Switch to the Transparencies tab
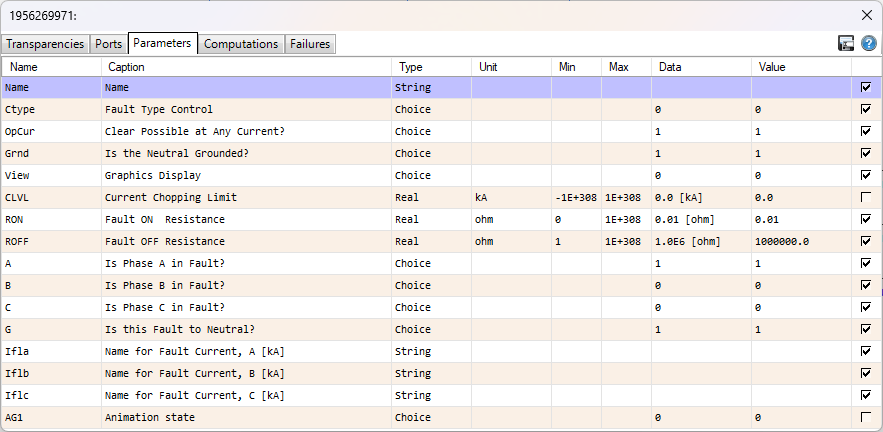The width and height of the screenshot is (883, 432). click(45, 44)
